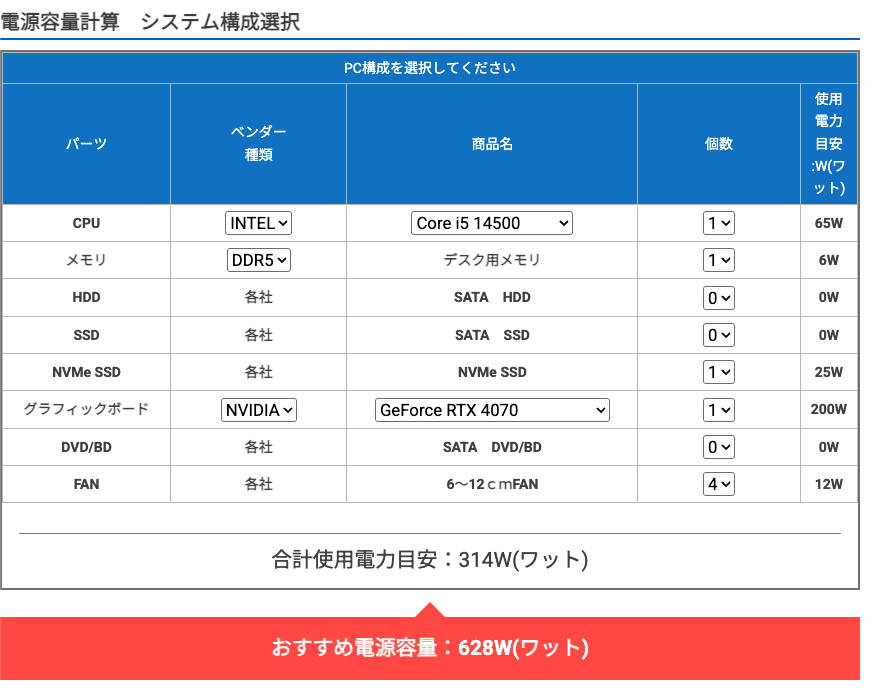The height and width of the screenshot is (692, 869).
Task: Click the 合計使用電力目安 314W total text
Action: (430, 559)
